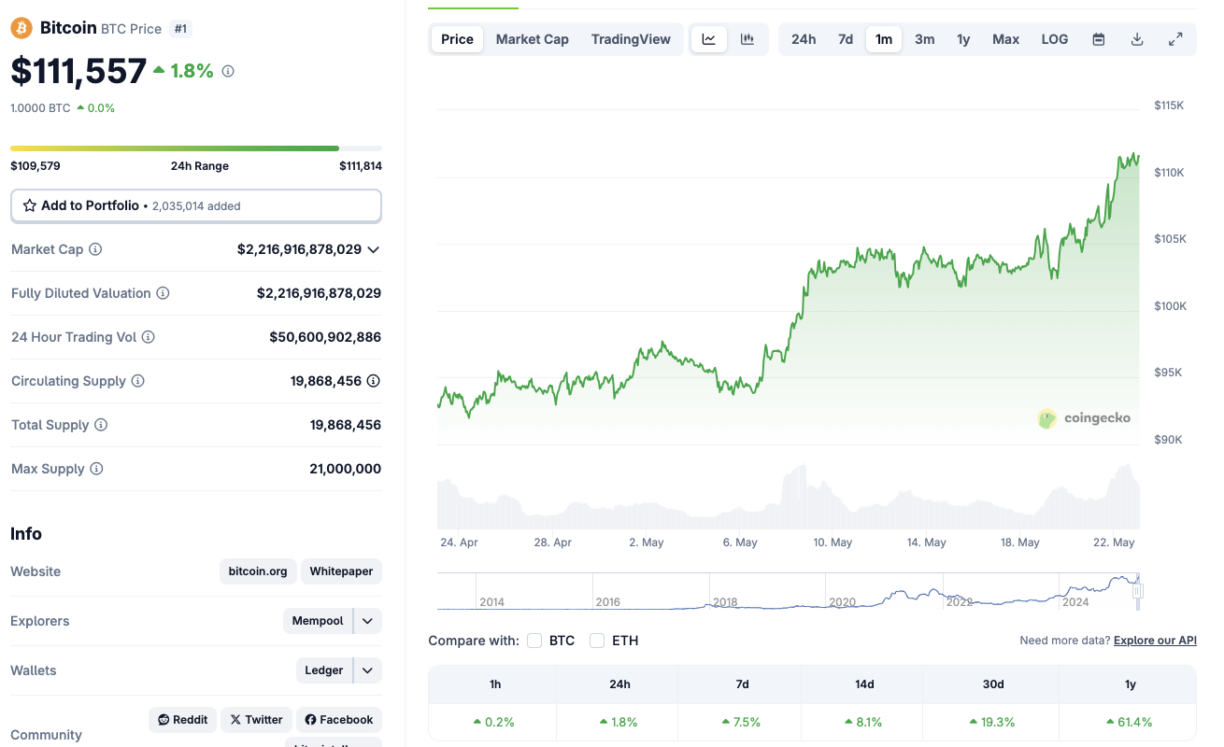Open the Explore our API link
Image resolution: width=1224 pixels, height=747 pixels.
pyautogui.click(x=1156, y=639)
